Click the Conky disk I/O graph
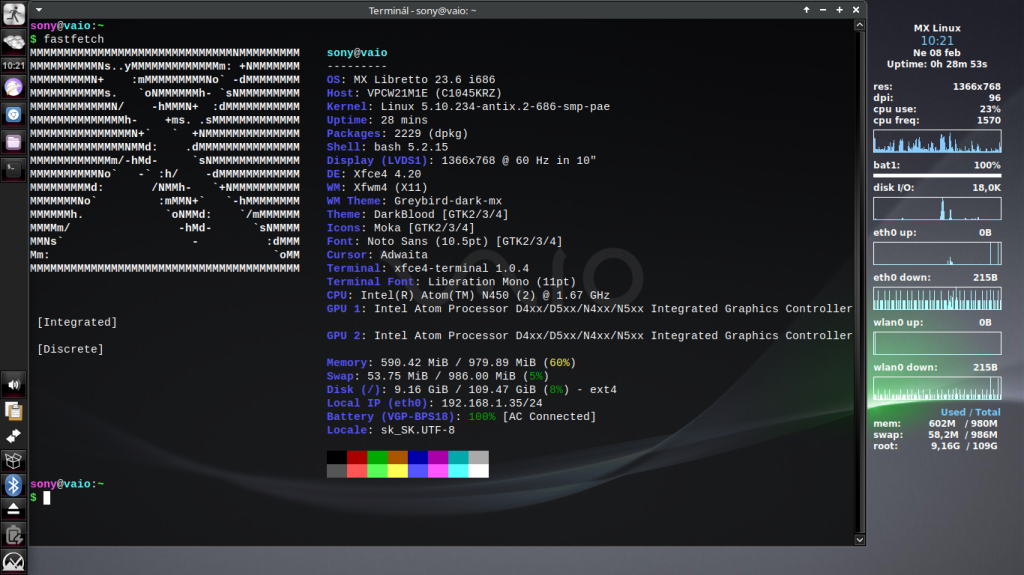Screen dimensions: 1024x575 (x=937, y=208)
